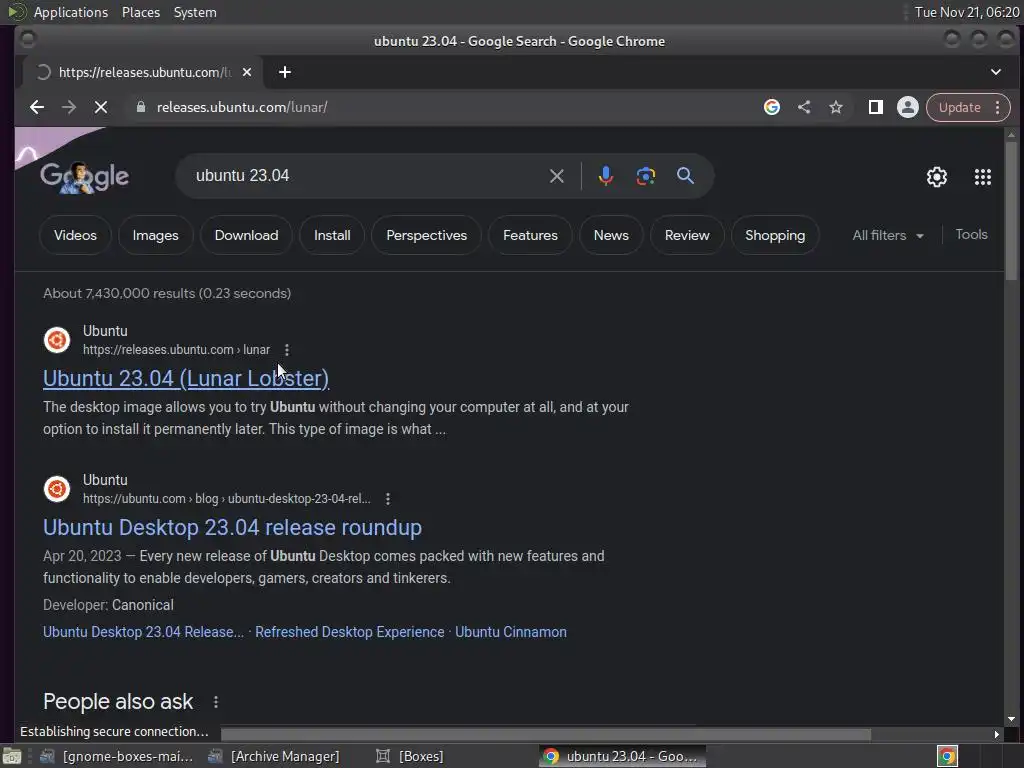This screenshot has height=768, width=1024.
Task: Open Ubuntu Desktop 23.04 Release... sublink
Action: (143, 632)
